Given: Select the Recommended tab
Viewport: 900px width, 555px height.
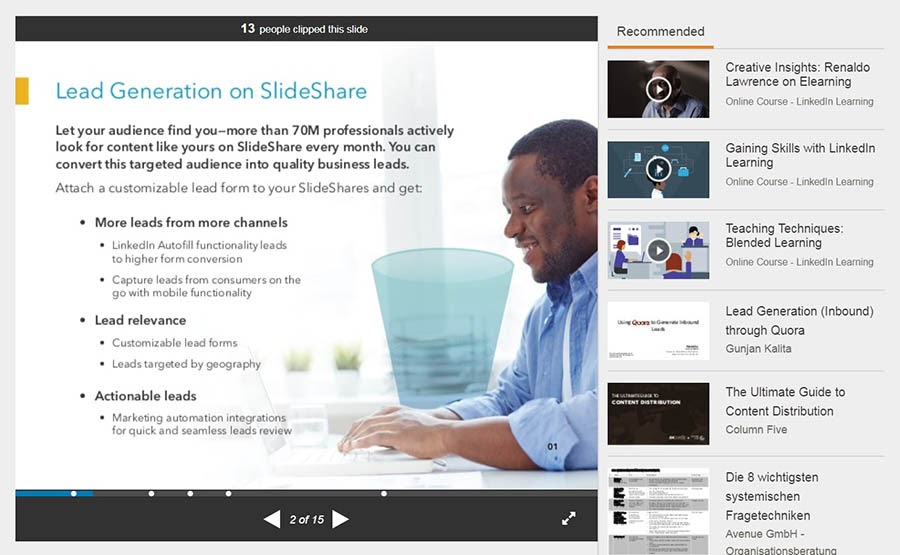Looking at the screenshot, I should coord(660,31).
